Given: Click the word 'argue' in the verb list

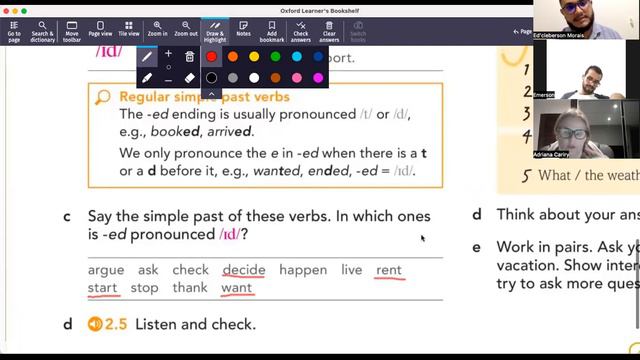Looking at the screenshot, I should tap(106, 271).
